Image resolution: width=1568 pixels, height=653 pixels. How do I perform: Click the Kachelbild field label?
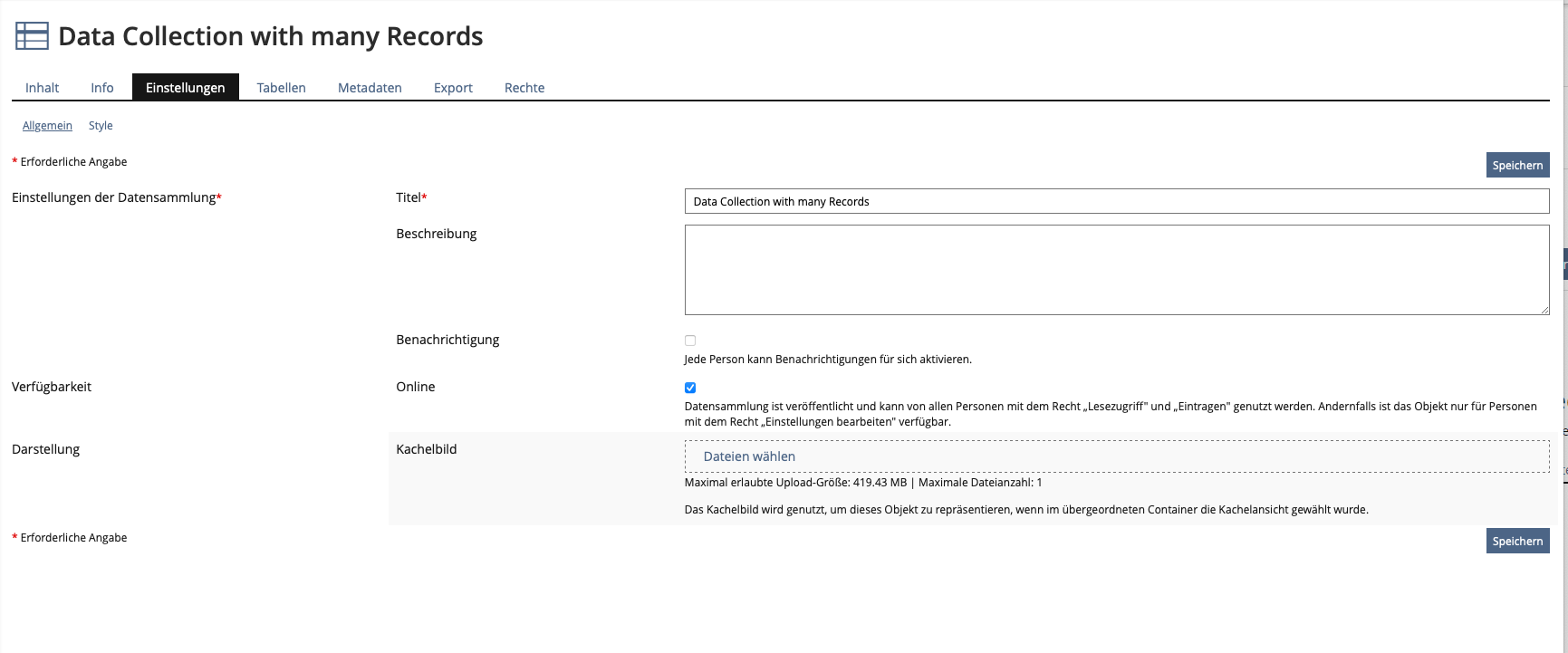(426, 449)
